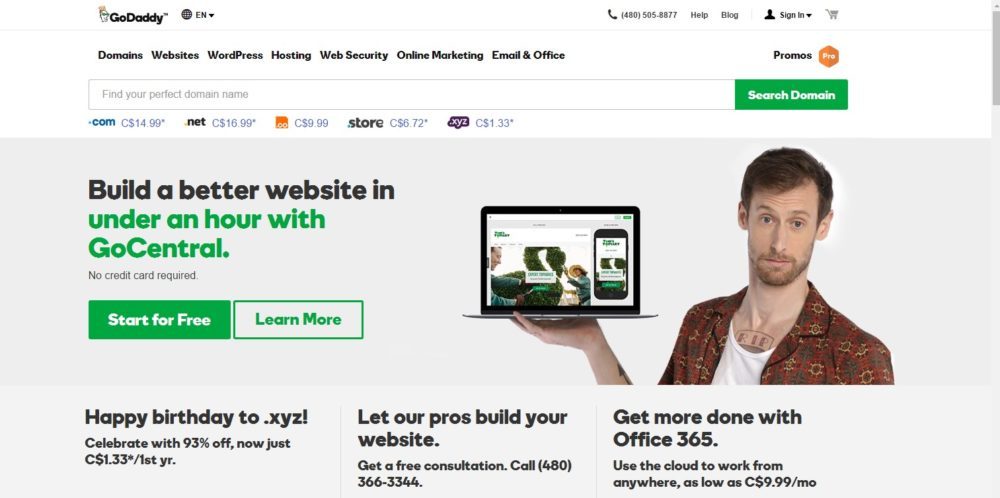Click the Search Domain button

(791, 94)
